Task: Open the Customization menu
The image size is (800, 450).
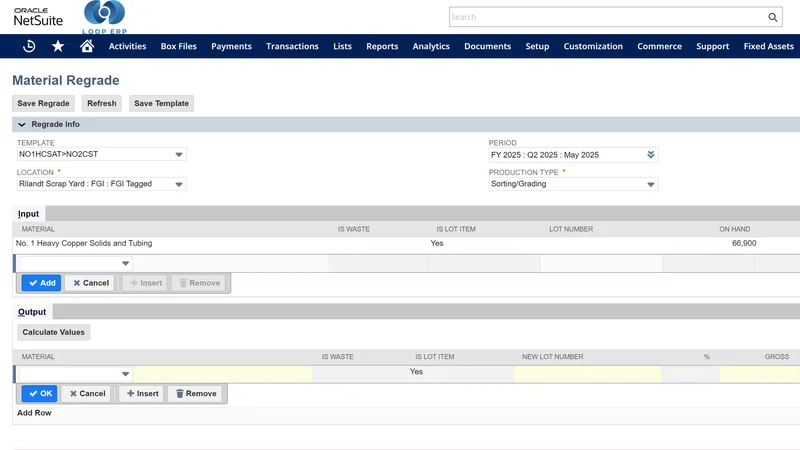Action: pos(593,46)
